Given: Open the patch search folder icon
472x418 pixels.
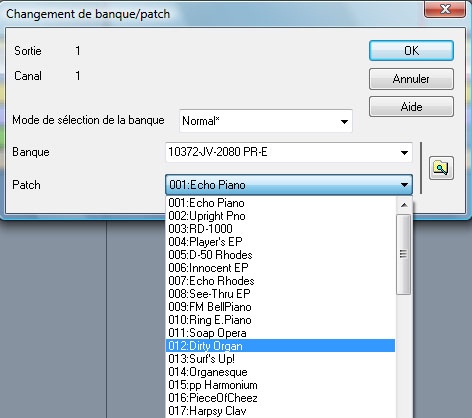Looking at the screenshot, I should [x=441, y=168].
